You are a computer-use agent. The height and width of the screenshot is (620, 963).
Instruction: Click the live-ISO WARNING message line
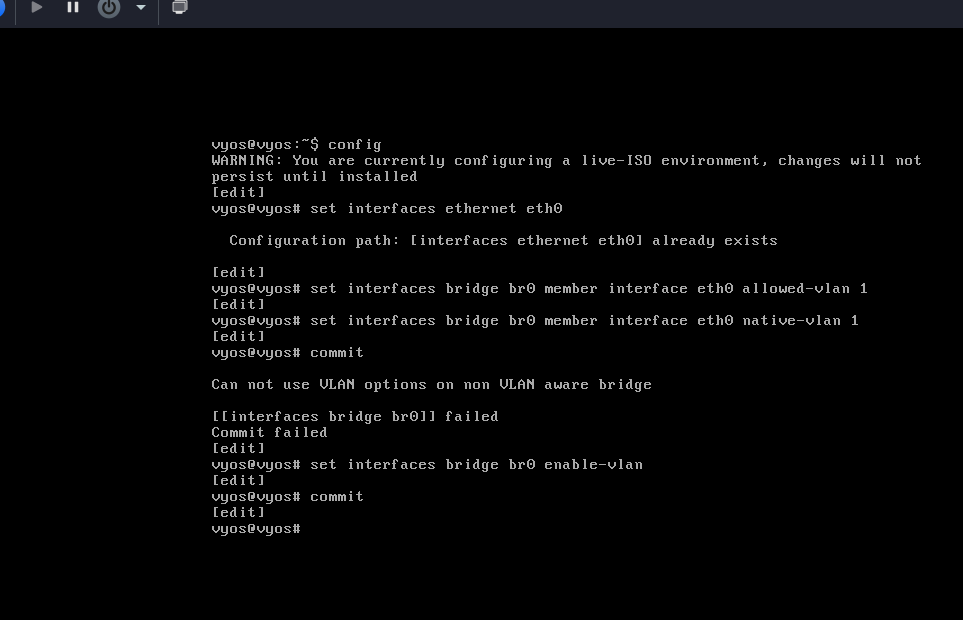click(x=566, y=161)
